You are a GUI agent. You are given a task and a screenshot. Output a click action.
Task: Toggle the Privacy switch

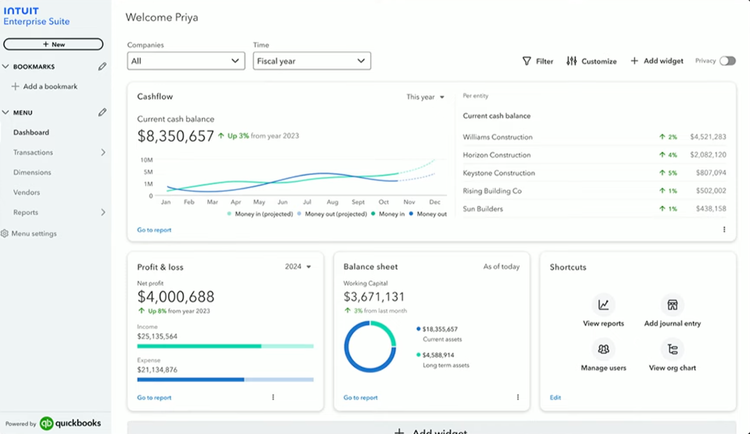coord(728,61)
